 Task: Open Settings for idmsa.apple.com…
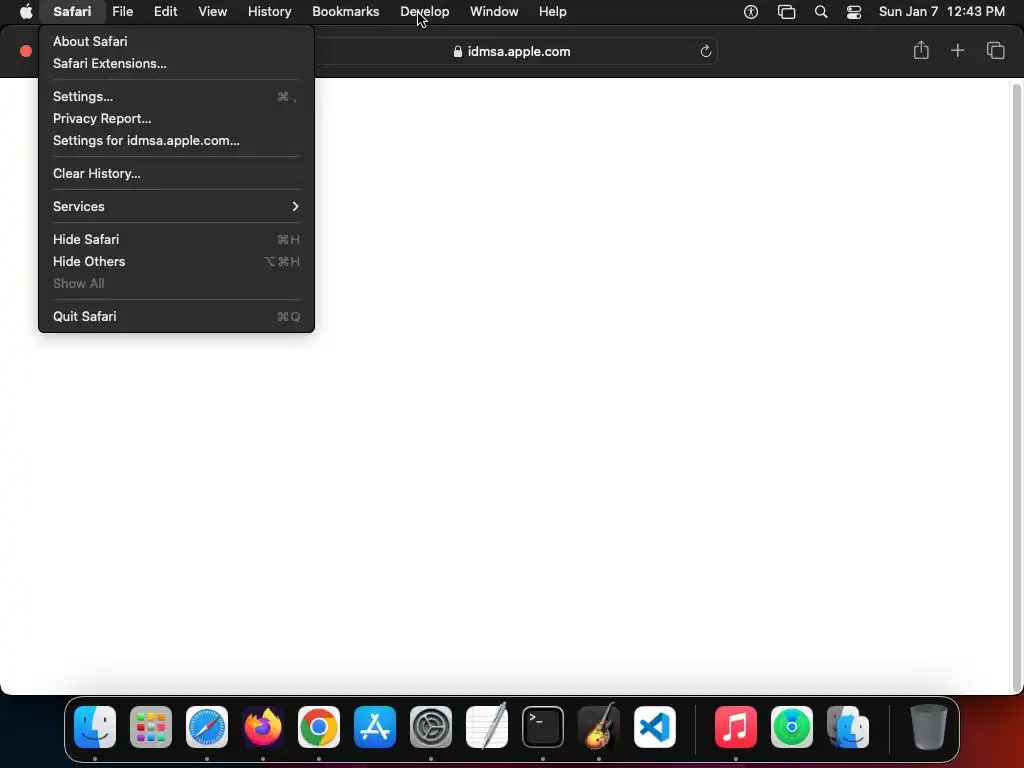pos(176,140)
